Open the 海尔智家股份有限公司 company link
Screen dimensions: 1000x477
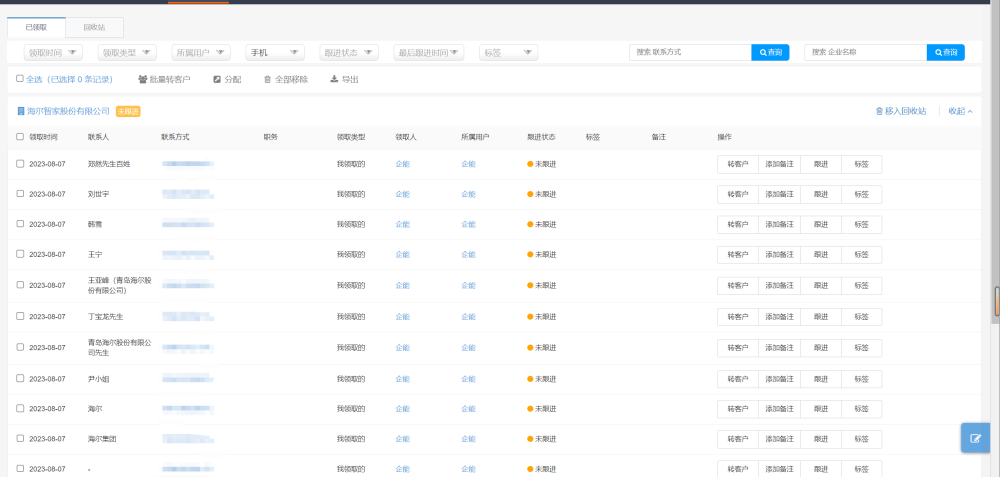(x=68, y=111)
